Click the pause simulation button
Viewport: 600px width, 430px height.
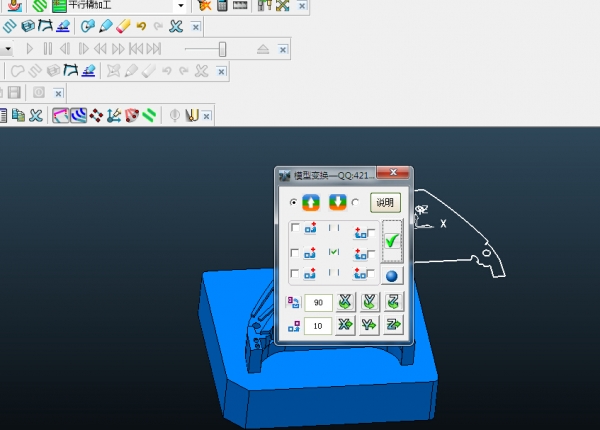[48, 49]
